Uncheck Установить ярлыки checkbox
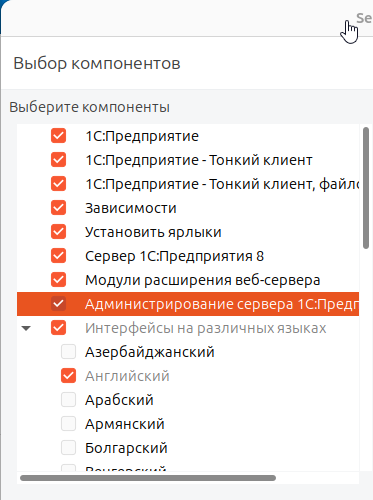 click(58, 232)
